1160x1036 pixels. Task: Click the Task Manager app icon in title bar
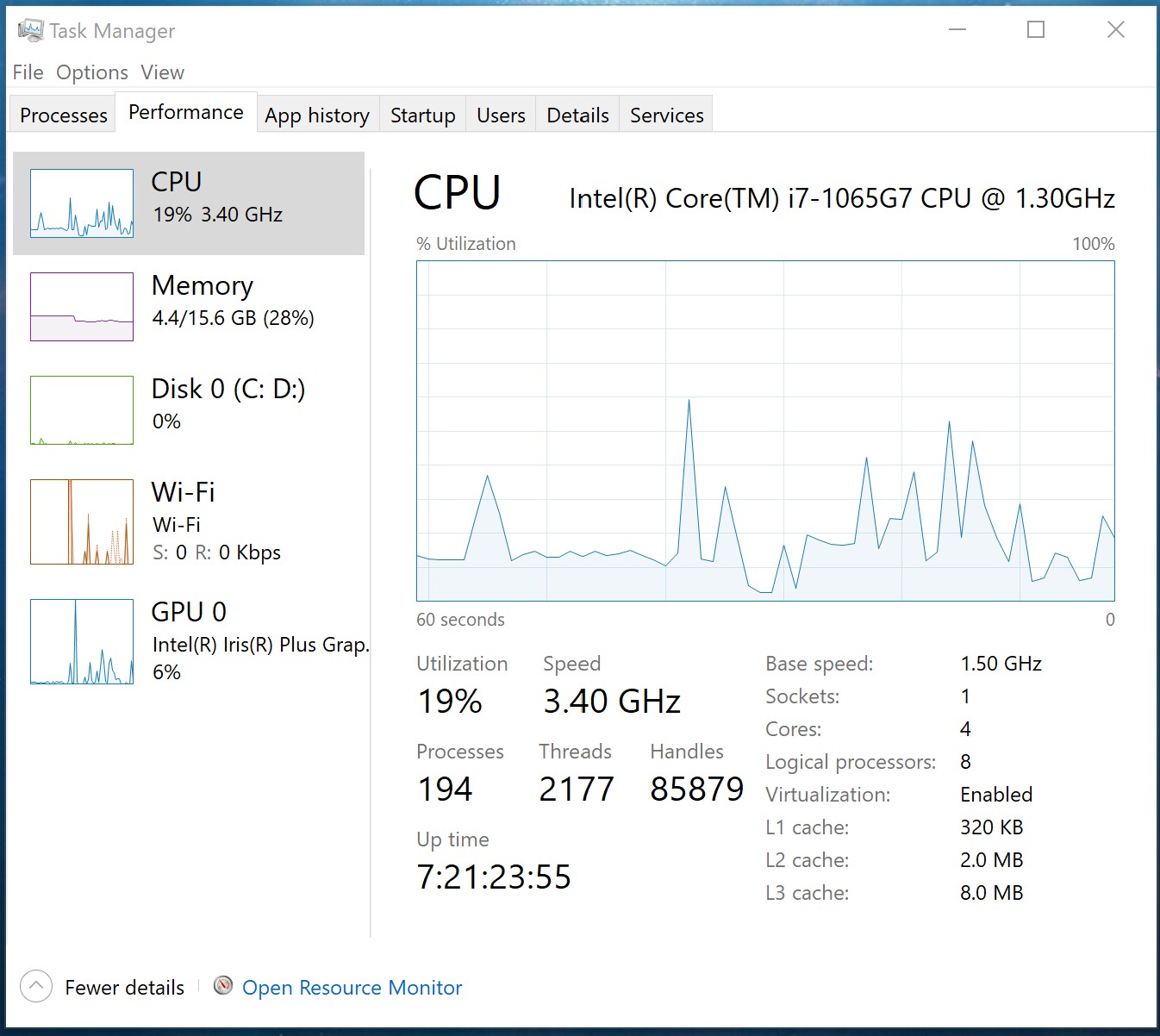[29, 30]
